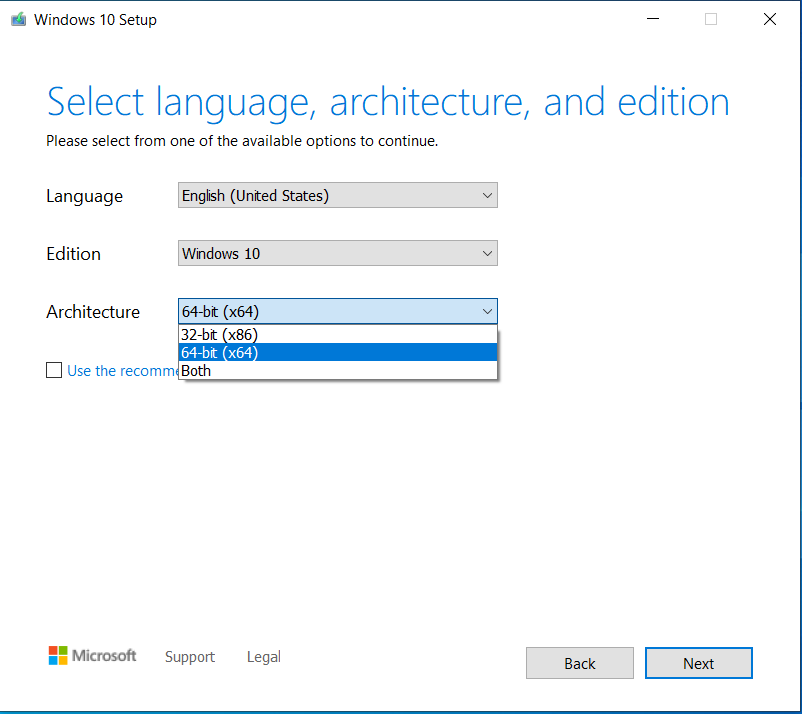Open the Legal link

263,657
